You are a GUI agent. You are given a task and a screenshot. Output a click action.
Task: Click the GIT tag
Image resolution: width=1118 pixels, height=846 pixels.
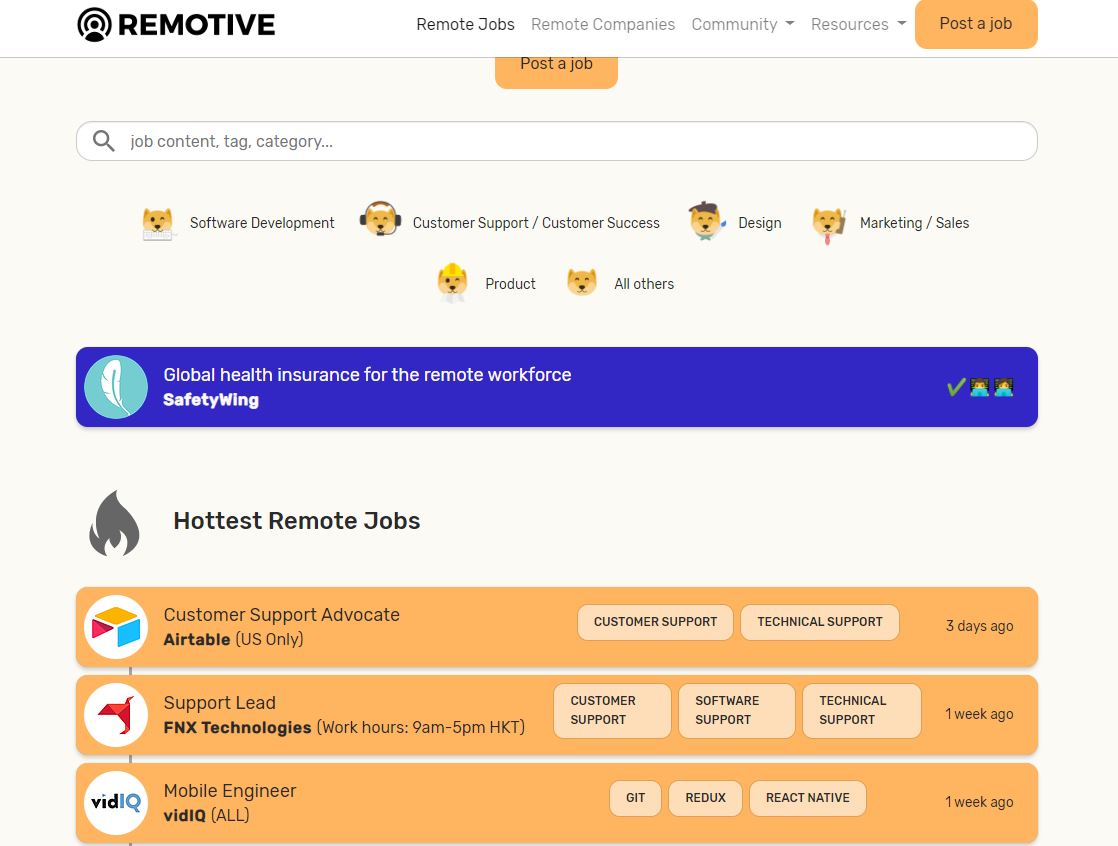pos(635,798)
